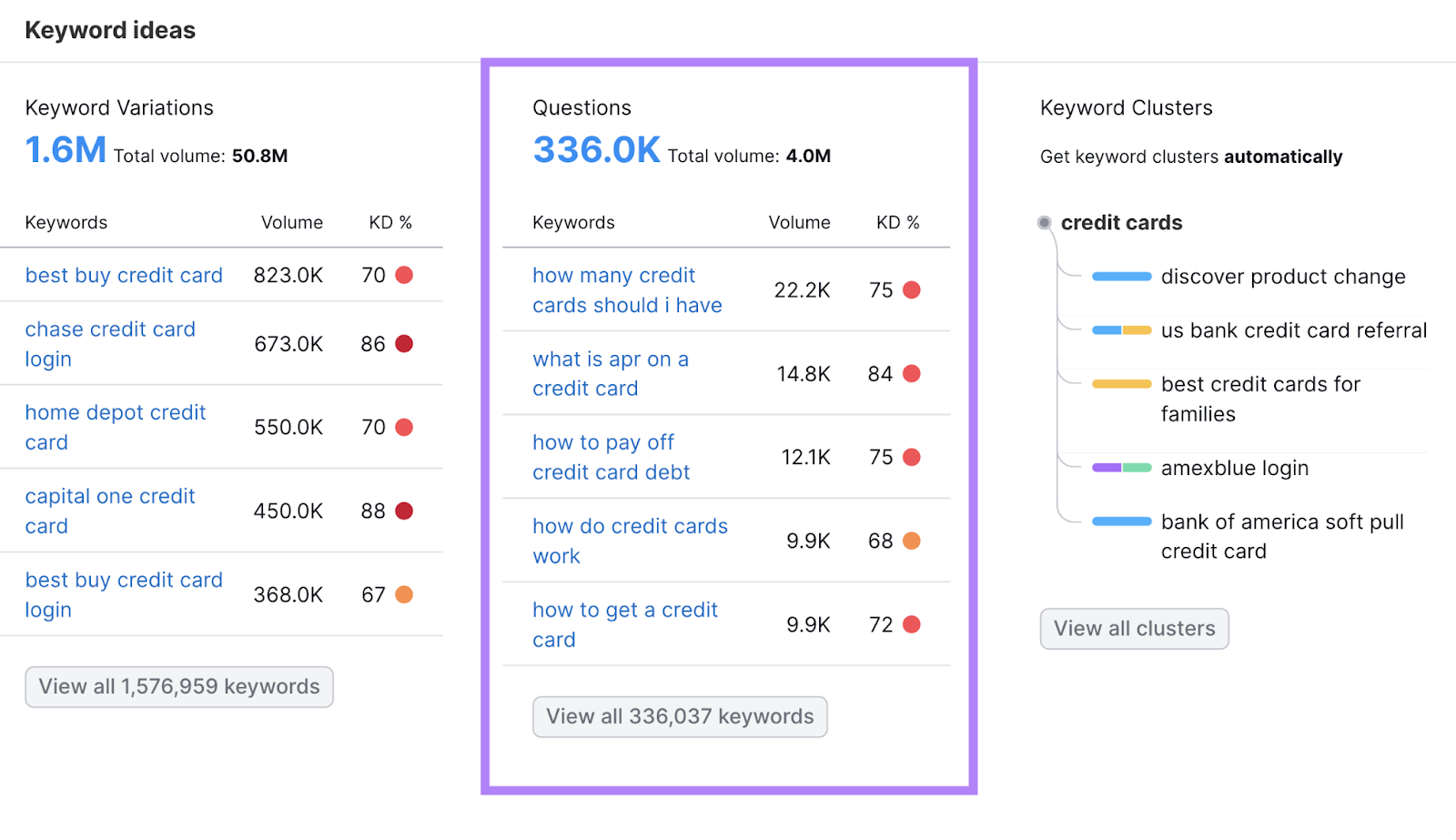Click the 12.1K volume value
Viewport: 1456px width, 840px height.
[x=805, y=458]
